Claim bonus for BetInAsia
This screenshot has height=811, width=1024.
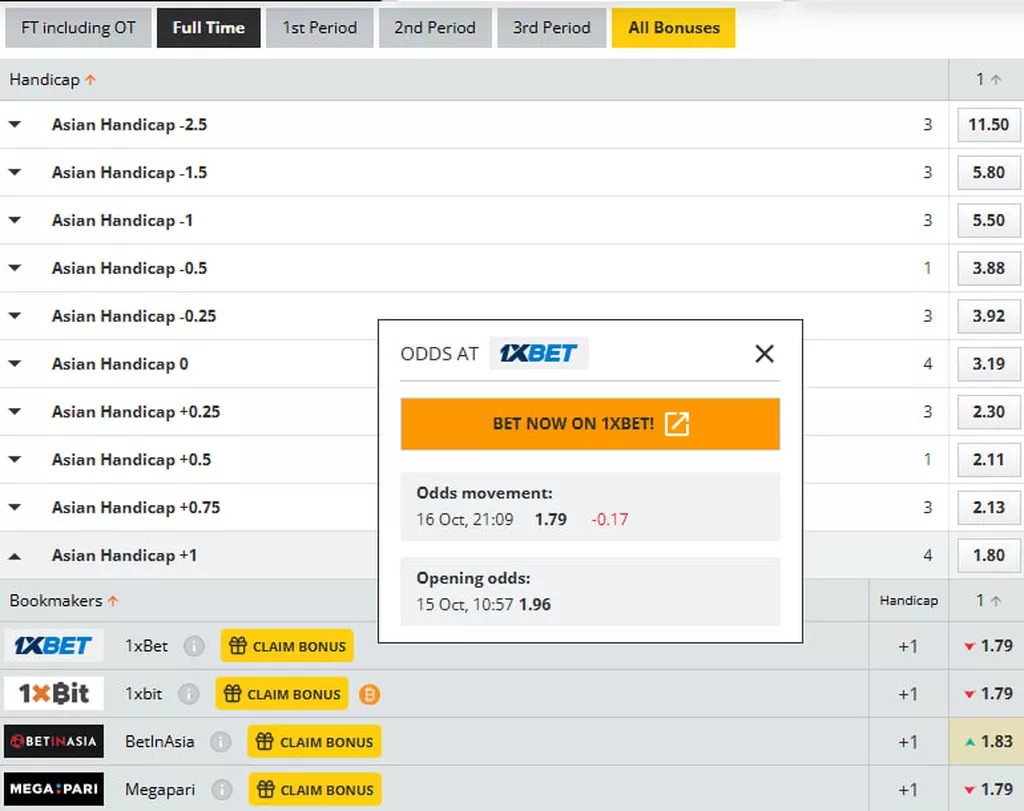[x=315, y=742]
